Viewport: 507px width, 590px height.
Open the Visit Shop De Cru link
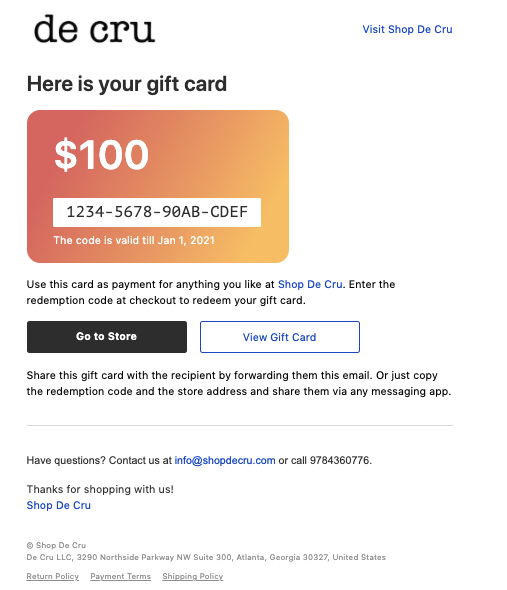(x=407, y=29)
